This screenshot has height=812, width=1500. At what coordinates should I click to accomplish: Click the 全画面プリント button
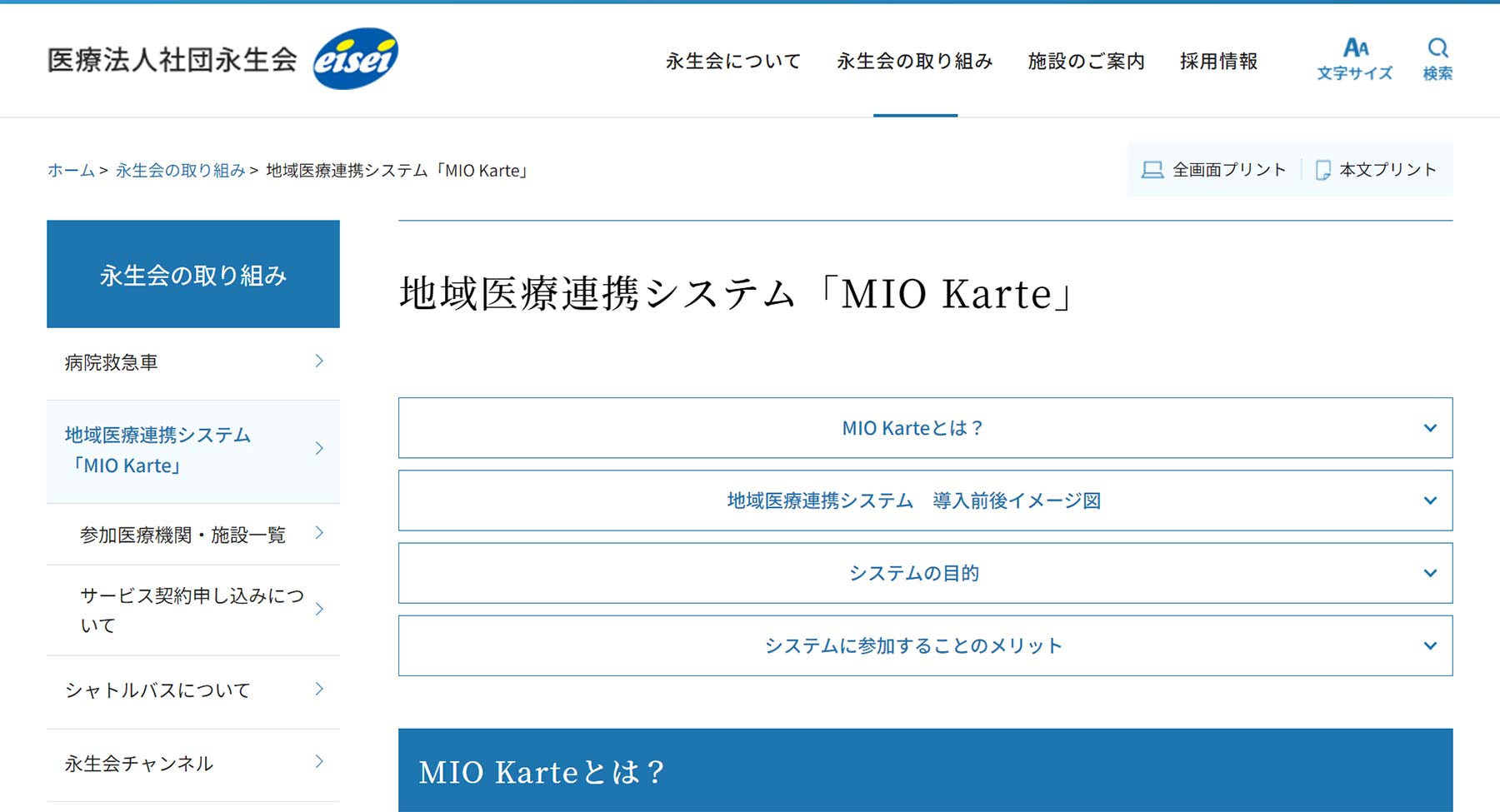1214,170
